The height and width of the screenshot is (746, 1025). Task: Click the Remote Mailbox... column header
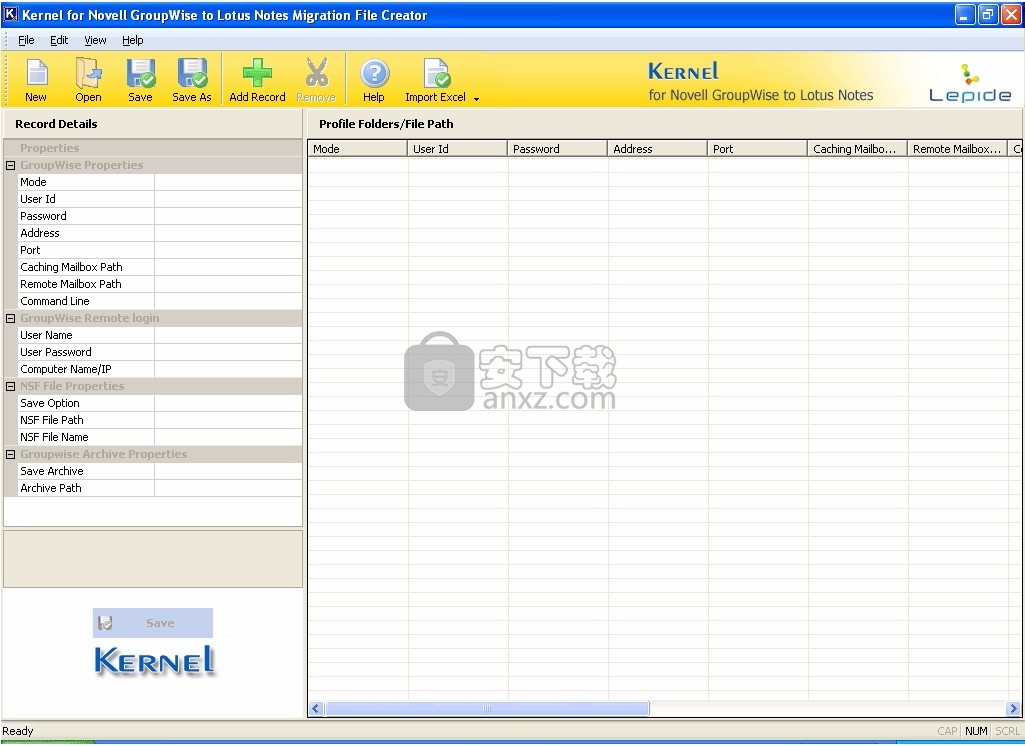[958, 149]
